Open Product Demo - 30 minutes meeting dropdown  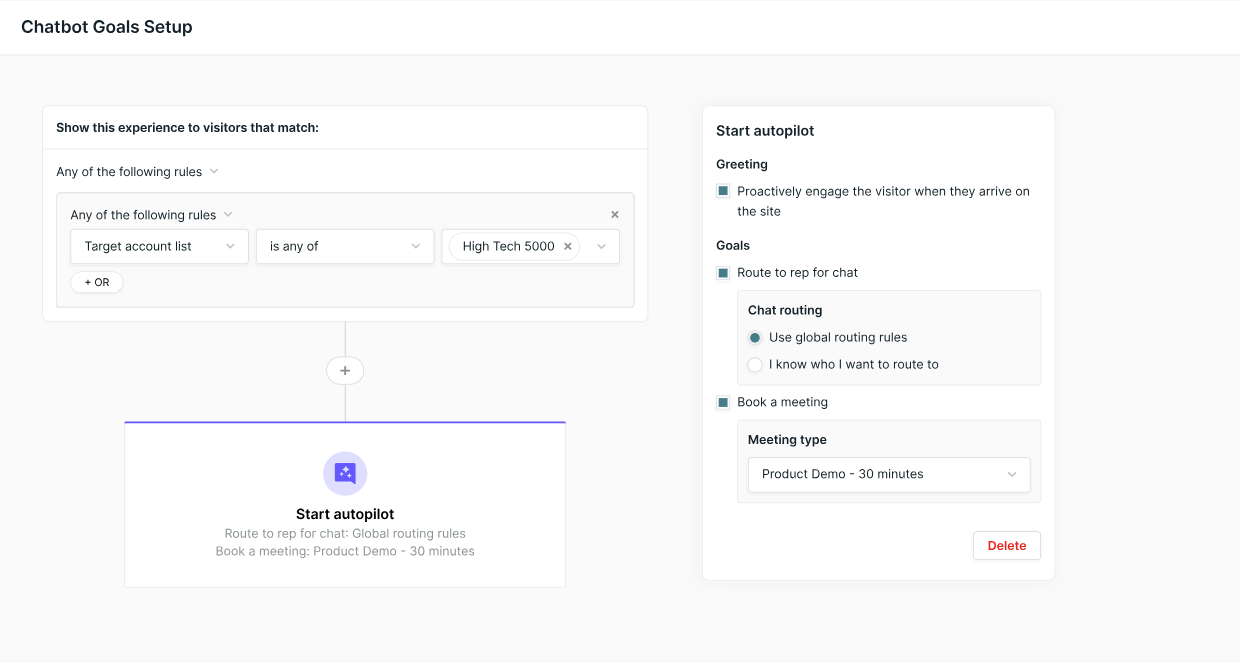pyautogui.click(x=889, y=475)
